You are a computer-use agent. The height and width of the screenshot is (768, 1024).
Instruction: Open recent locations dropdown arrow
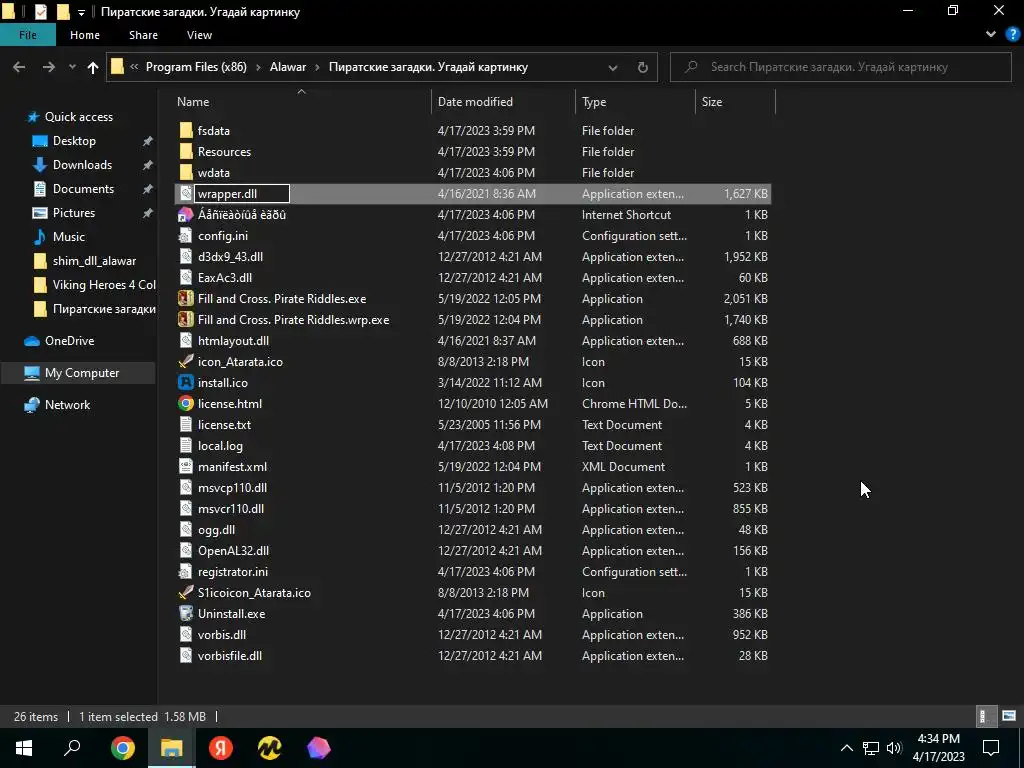[x=72, y=67]
